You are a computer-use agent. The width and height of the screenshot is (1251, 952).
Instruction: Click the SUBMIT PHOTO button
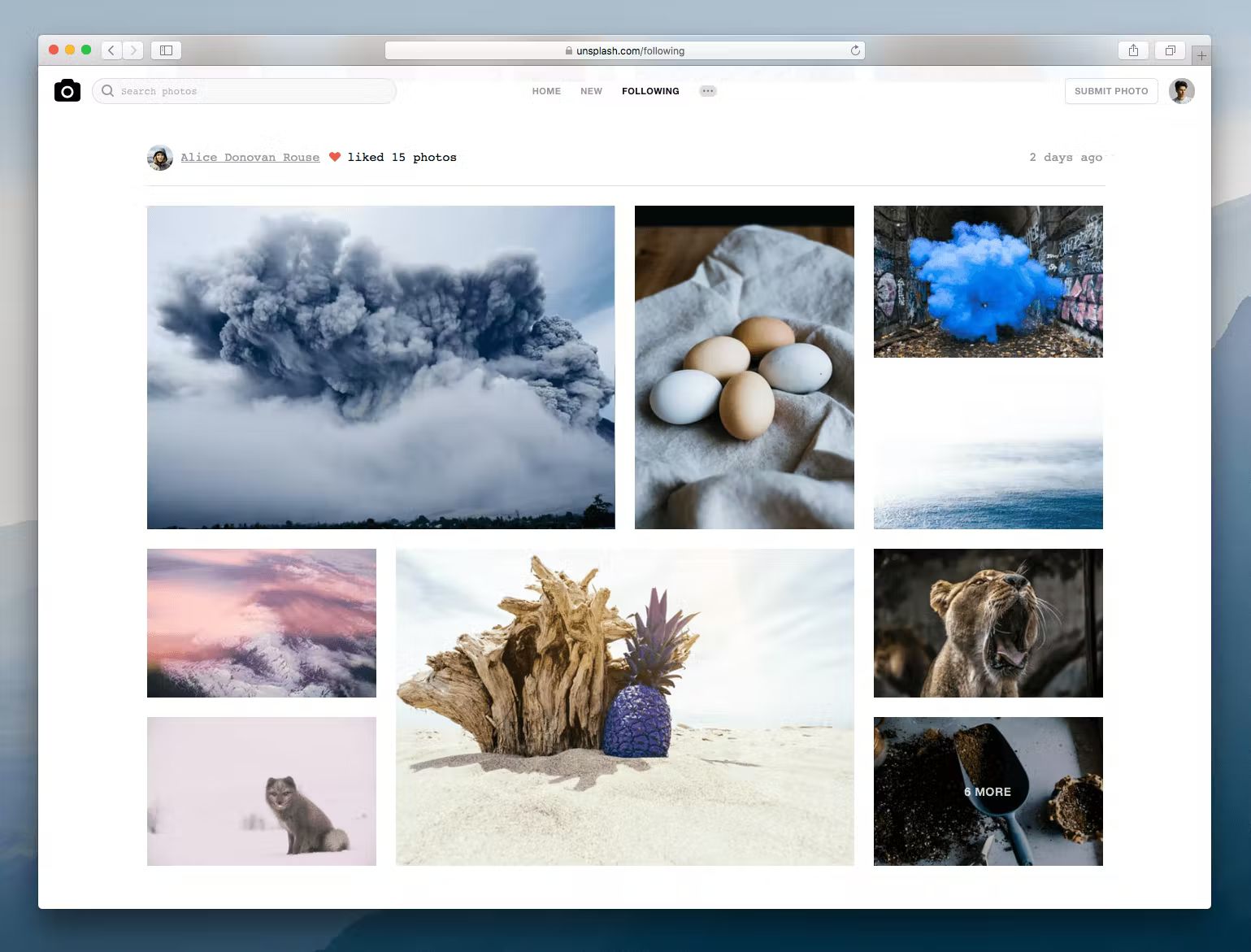pyautogui.click(x=1110, y=90)
